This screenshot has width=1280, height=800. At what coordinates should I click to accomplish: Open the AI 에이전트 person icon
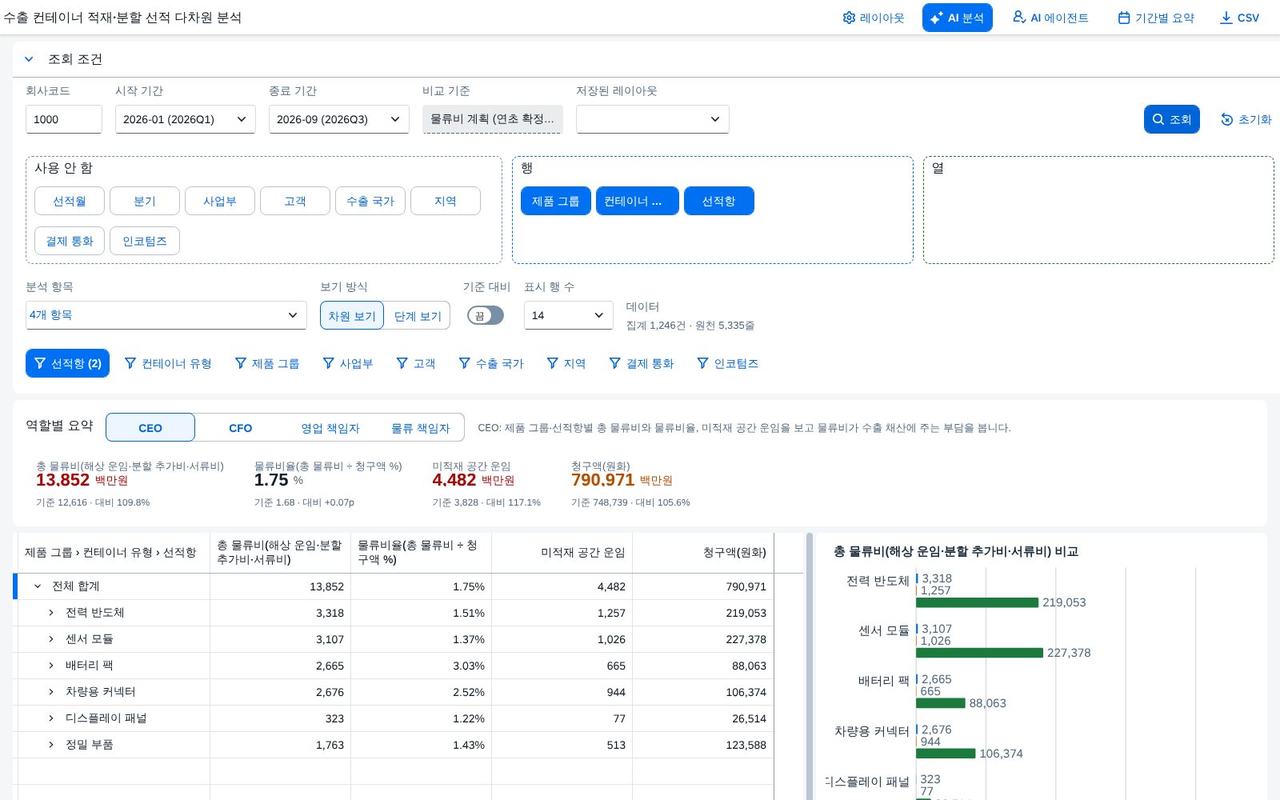click(1019, 17)
